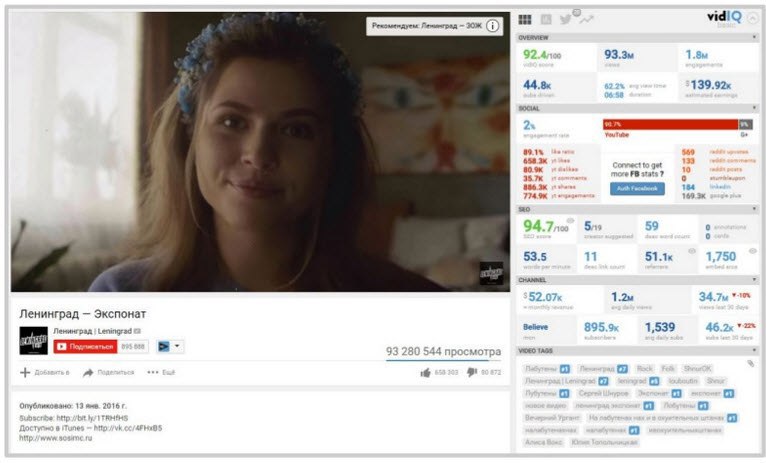Image resolution: width=766 pixels, height=463 pixels.
Task: Click the channel watermark logo in the video
Action: (491, 273)
